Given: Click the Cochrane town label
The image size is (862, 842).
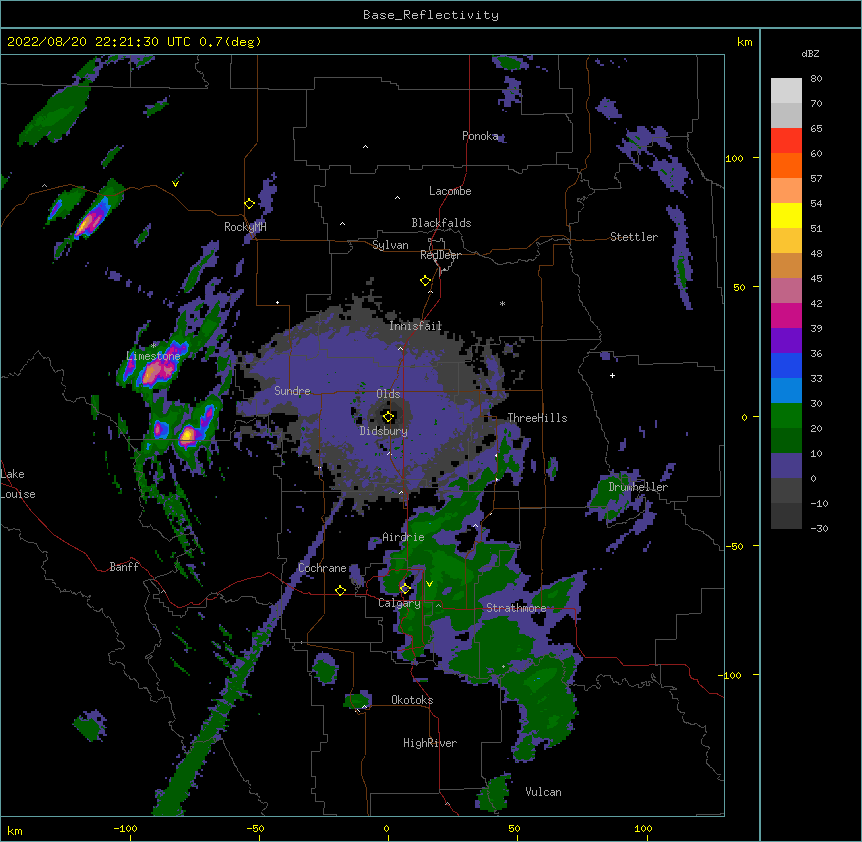Looking at the screenshot, I should 322,568.
